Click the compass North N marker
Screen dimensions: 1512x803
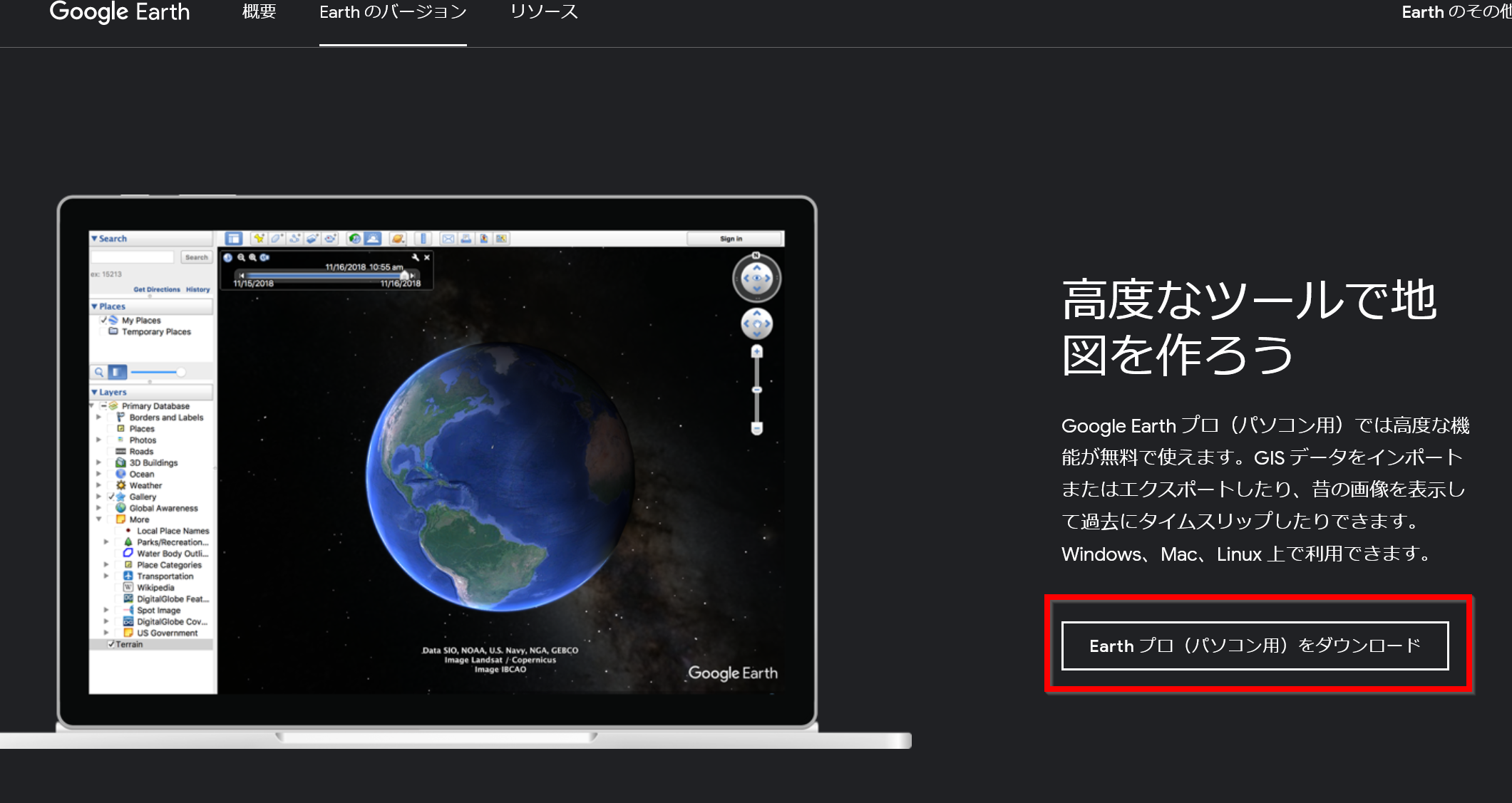[x=756, y=255]
